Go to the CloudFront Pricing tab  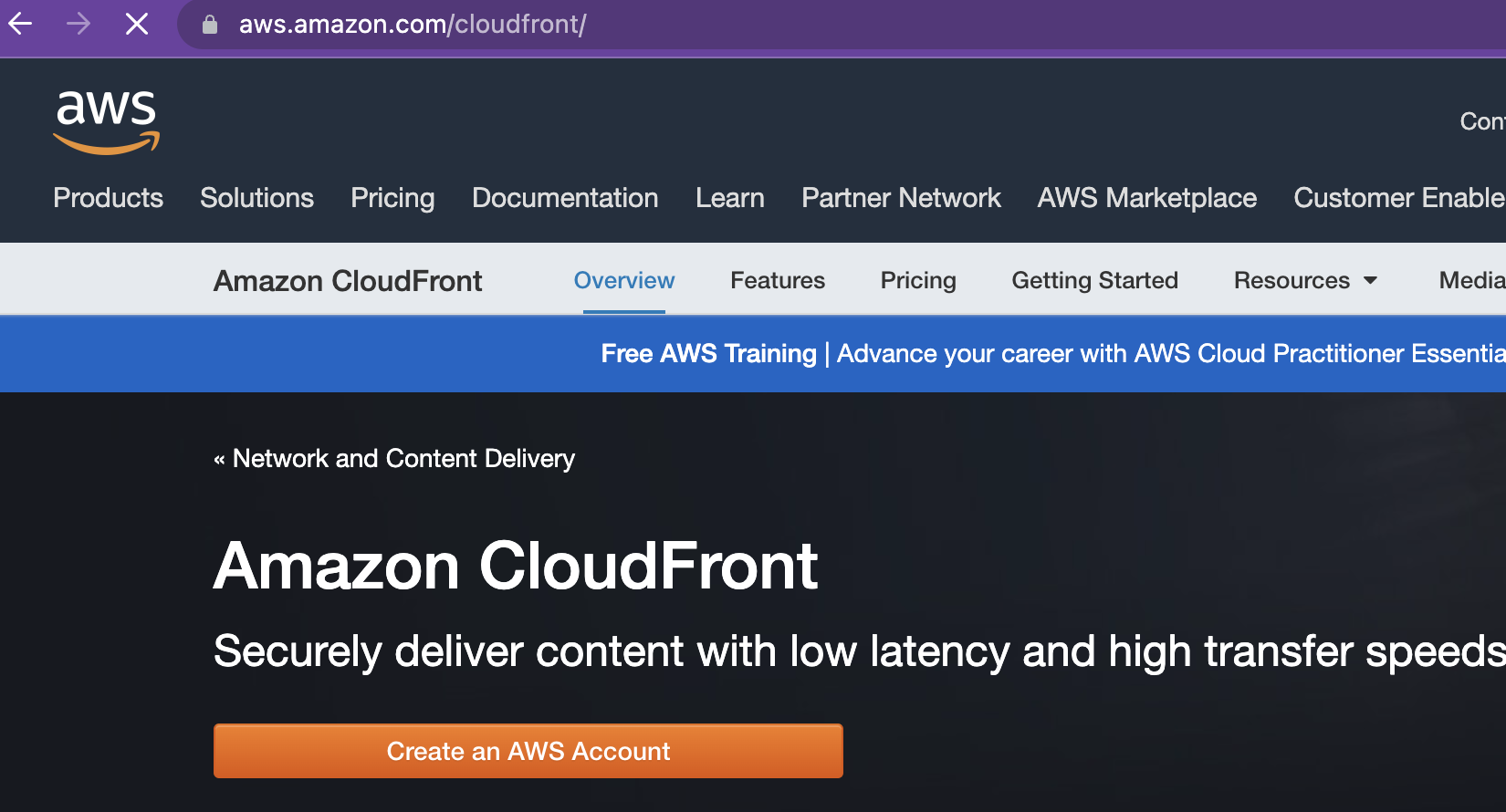click(918, 281)
